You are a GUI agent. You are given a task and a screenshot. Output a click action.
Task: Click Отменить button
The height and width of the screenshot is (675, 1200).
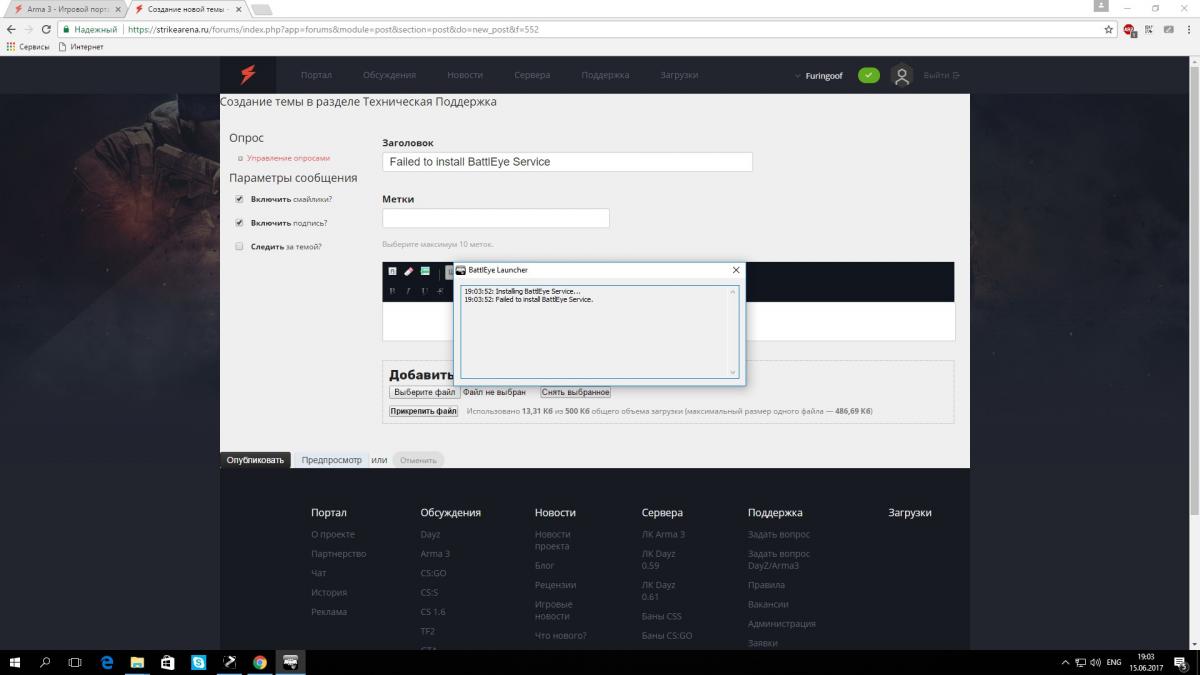(418, 460)
